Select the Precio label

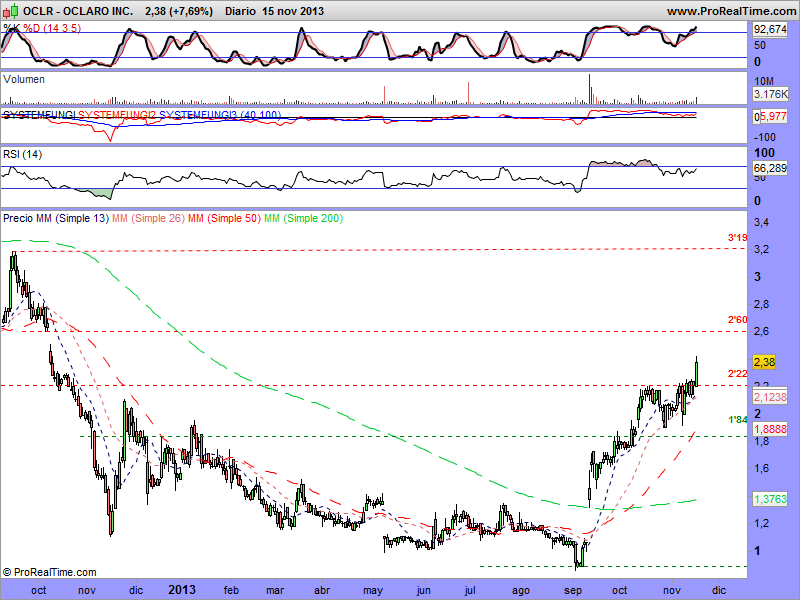pyautogui.click(x=18, y=218)
